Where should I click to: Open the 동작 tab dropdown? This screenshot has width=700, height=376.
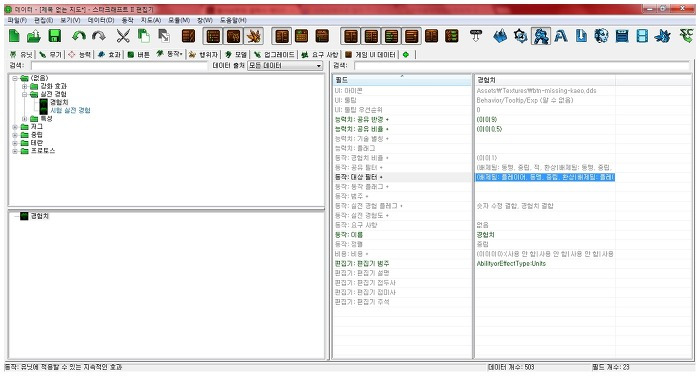click(x=170, y=54)
